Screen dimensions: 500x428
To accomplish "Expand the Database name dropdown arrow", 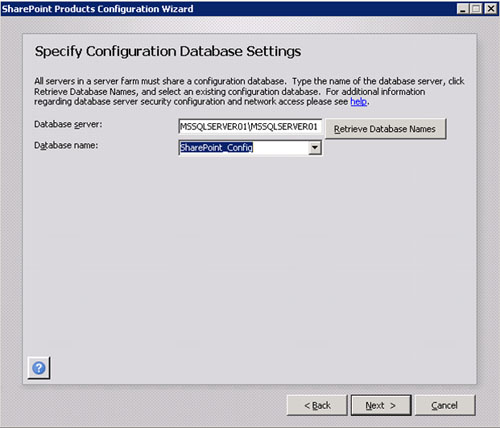I will (x=315, y=147).
